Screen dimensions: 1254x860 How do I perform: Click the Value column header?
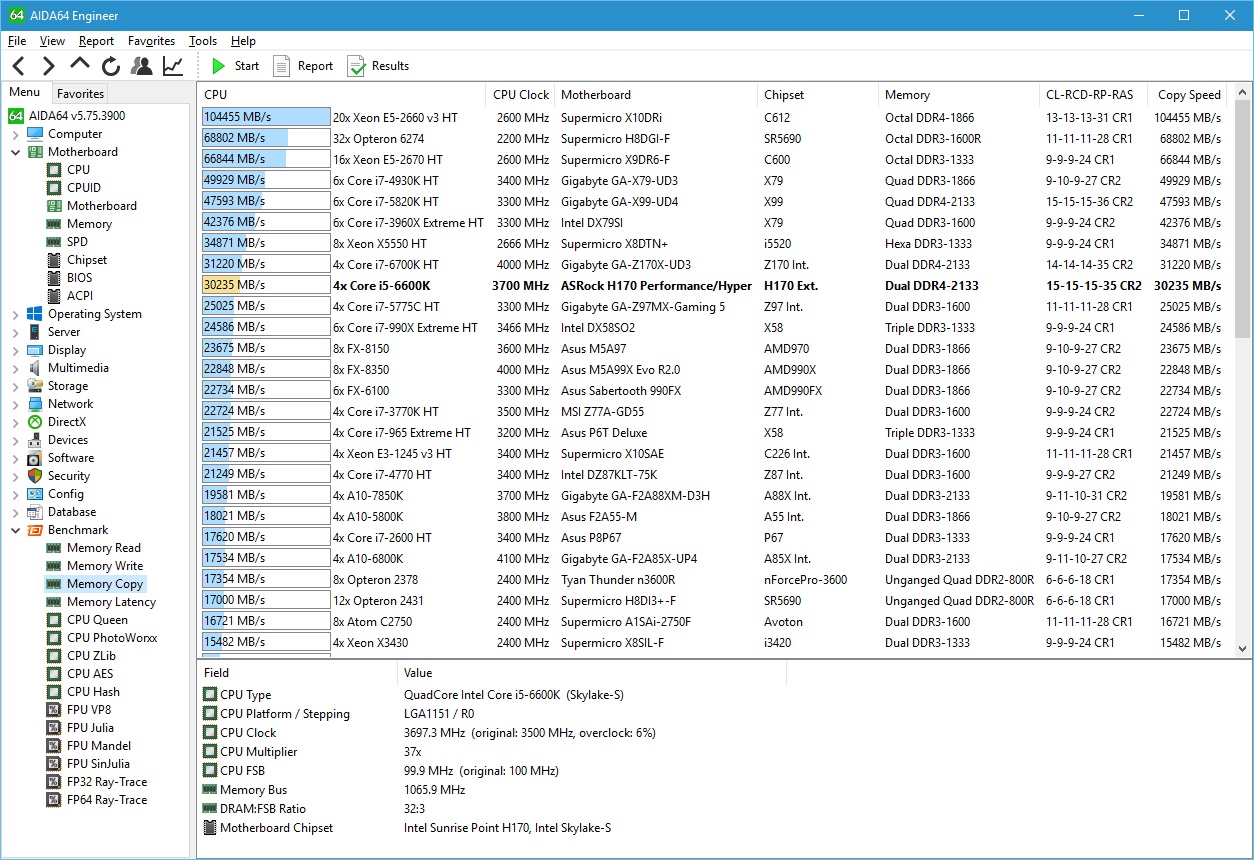(x=592, y=673)
